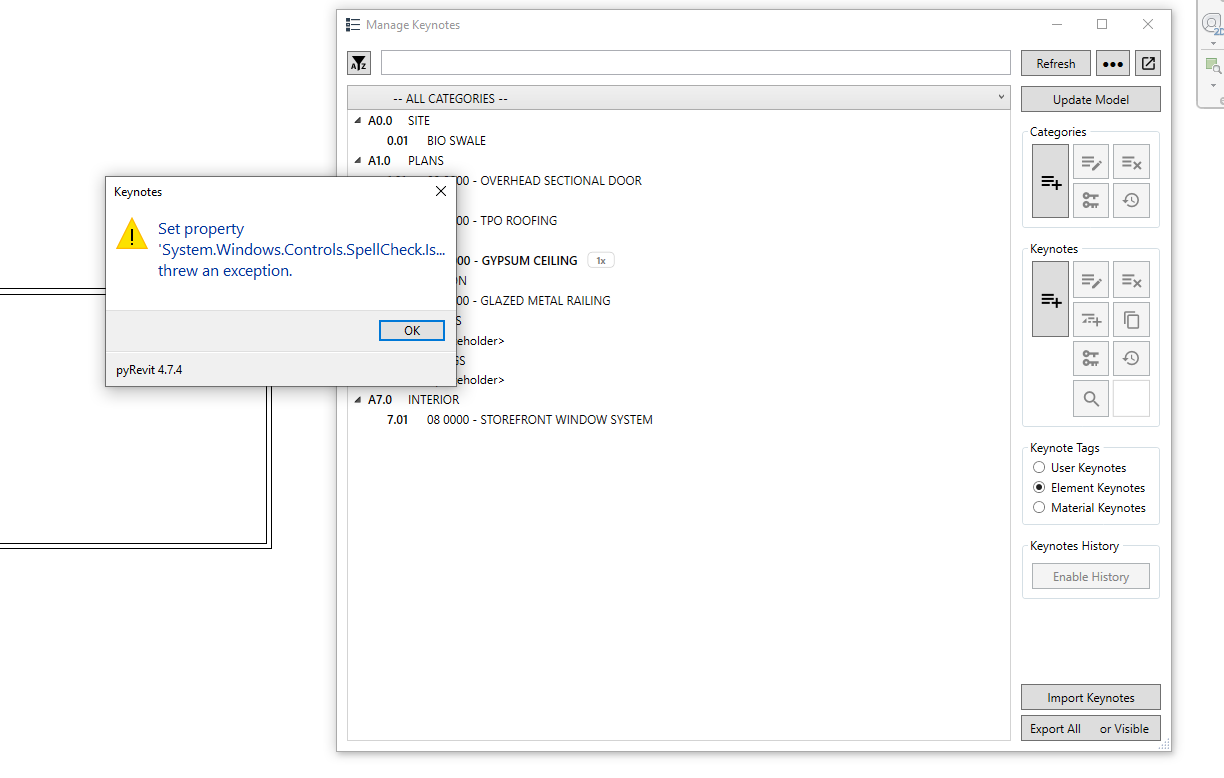Click the re-key keynote icon

pyautogui.click(x=1091, y=358)
